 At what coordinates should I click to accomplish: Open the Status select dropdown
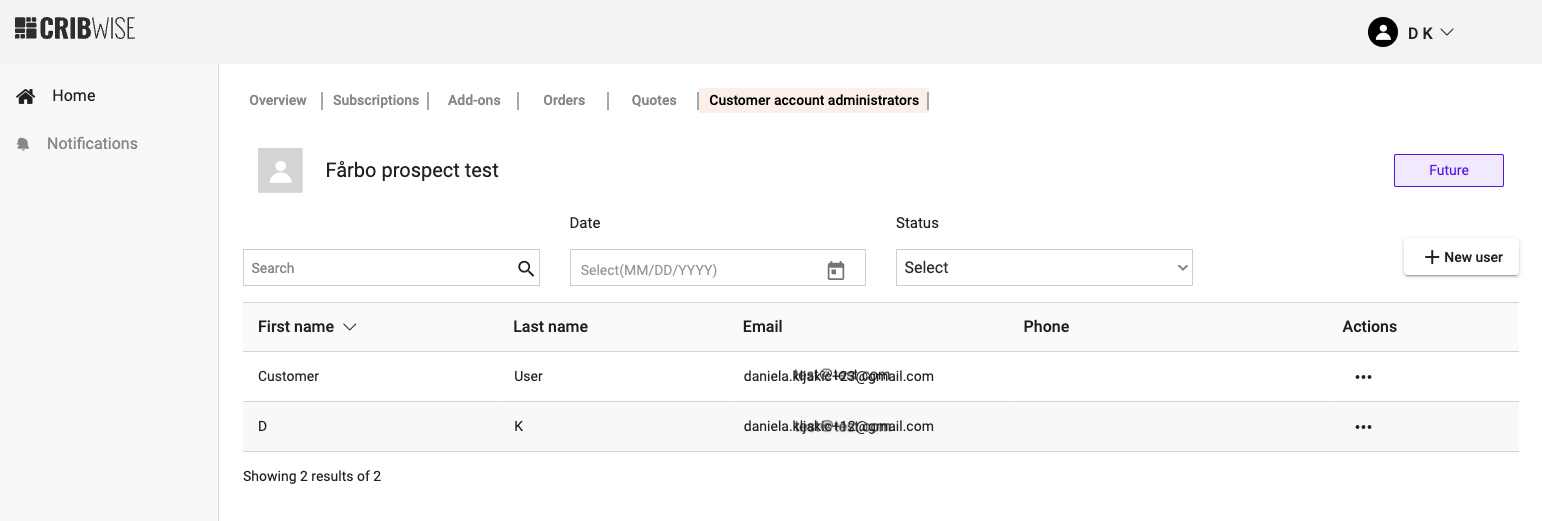pos(1044,268)
